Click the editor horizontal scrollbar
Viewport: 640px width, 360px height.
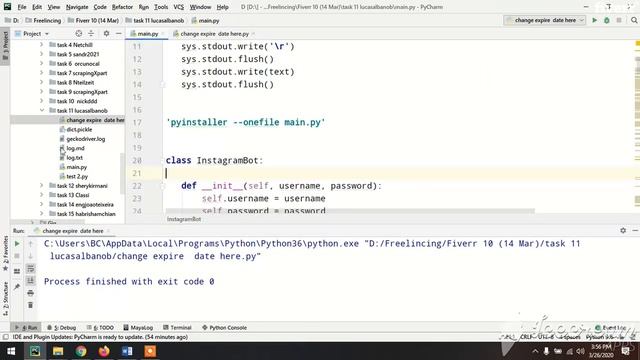(x=350, y=211)
